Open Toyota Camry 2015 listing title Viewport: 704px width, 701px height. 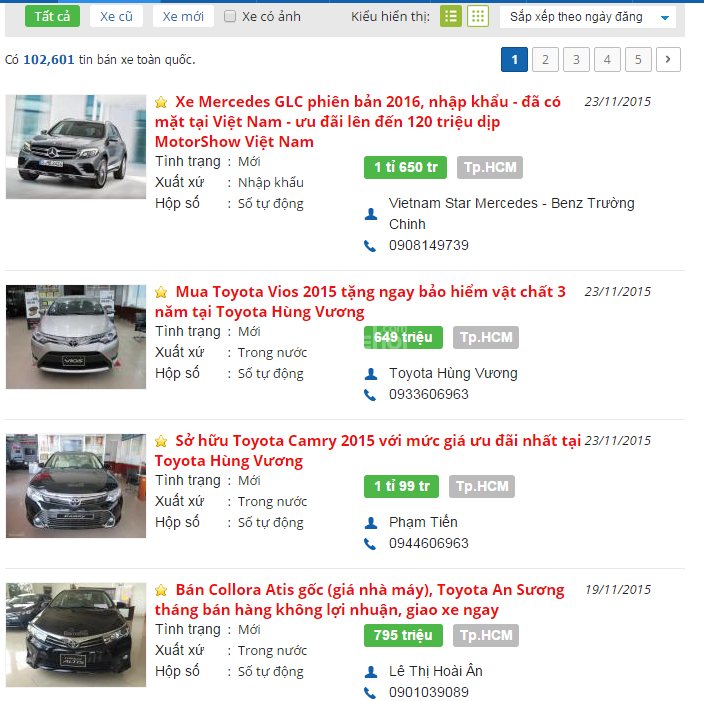coord(368,451)
